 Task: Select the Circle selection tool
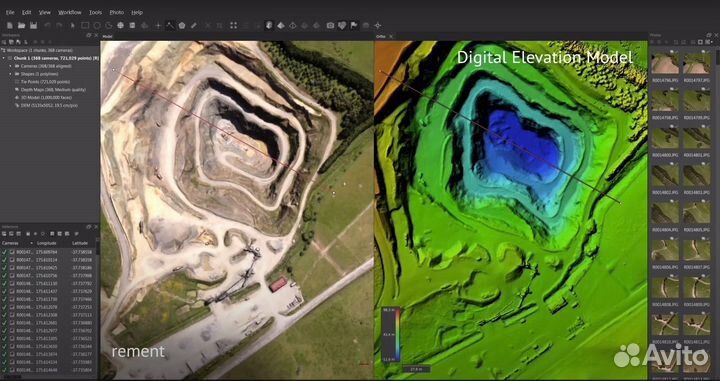point(97,26)
